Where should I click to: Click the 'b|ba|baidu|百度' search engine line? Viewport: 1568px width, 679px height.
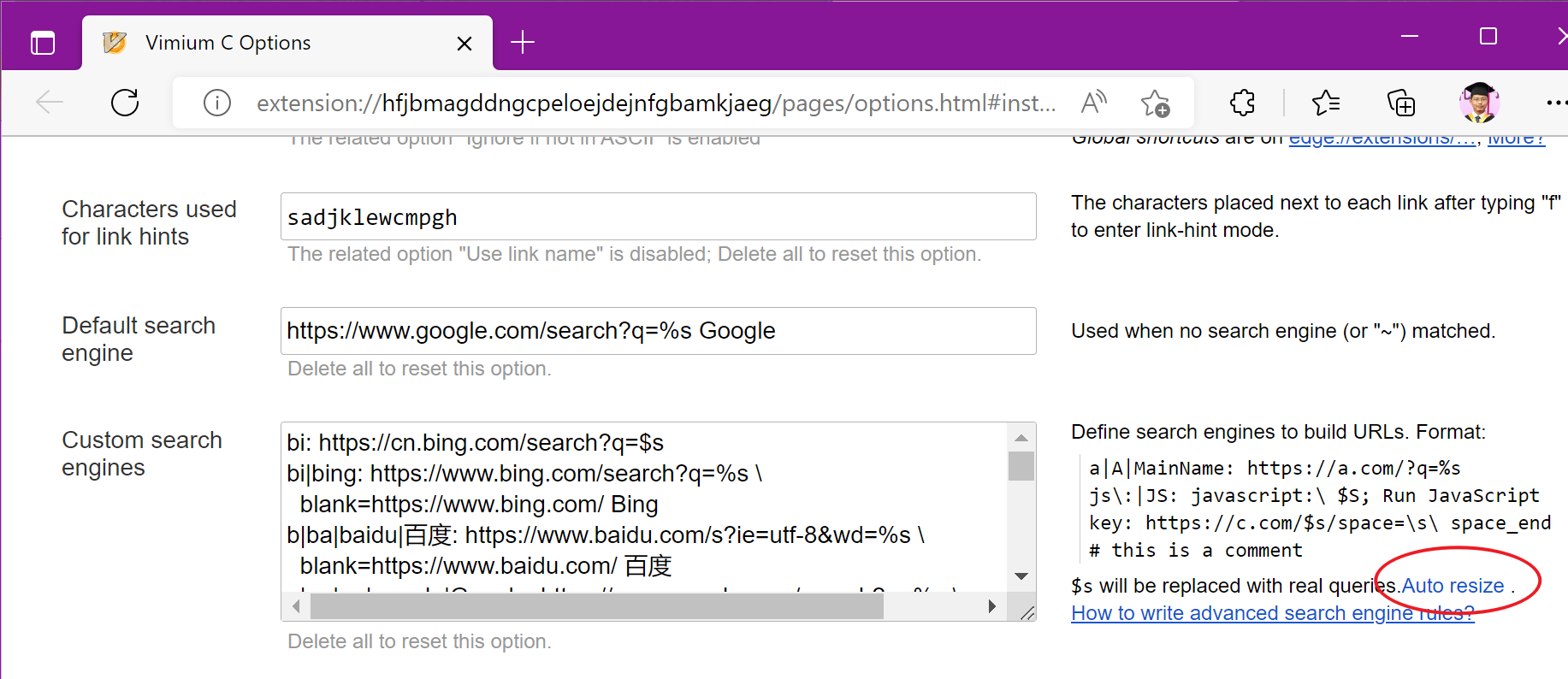point(606,535)
